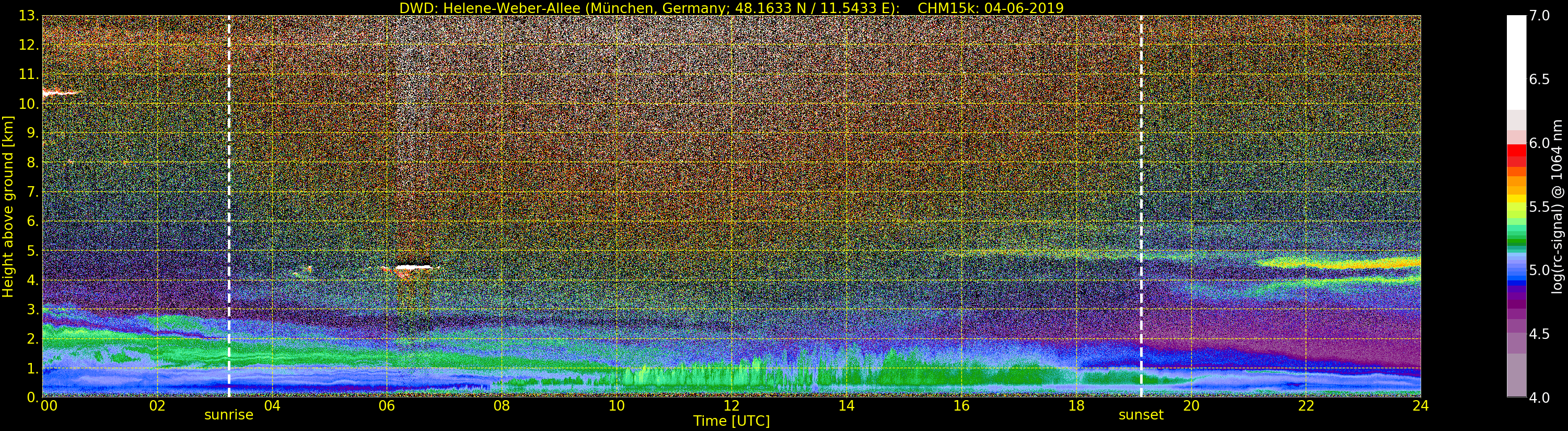
Task: Click the '20' tick on the time axis
Action: click(x=1191, y=405)
